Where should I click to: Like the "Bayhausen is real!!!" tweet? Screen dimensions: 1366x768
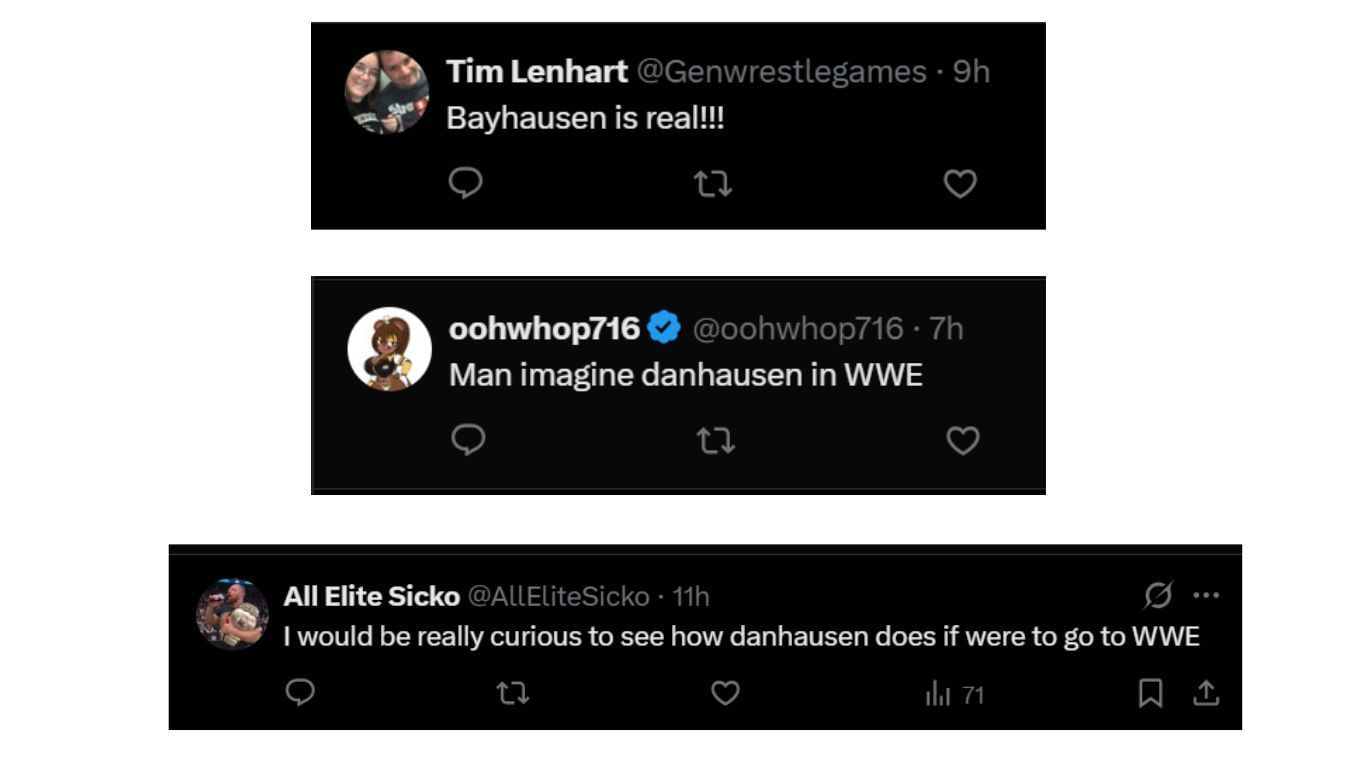(960, 183)
